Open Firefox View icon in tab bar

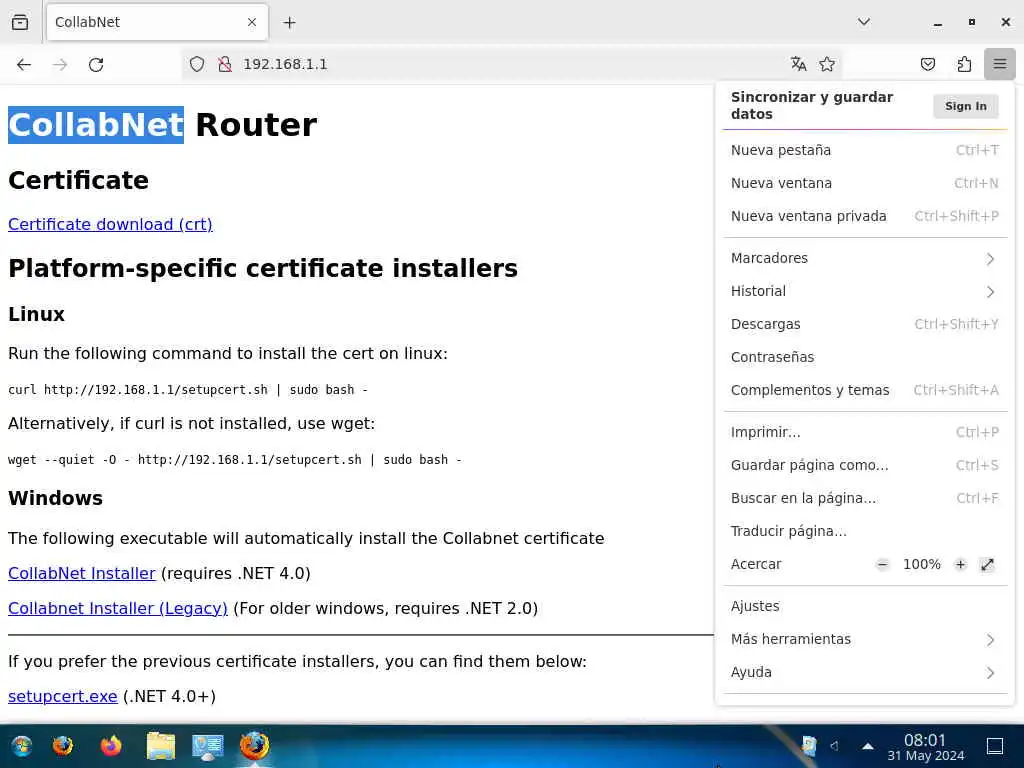pos(20,22)
